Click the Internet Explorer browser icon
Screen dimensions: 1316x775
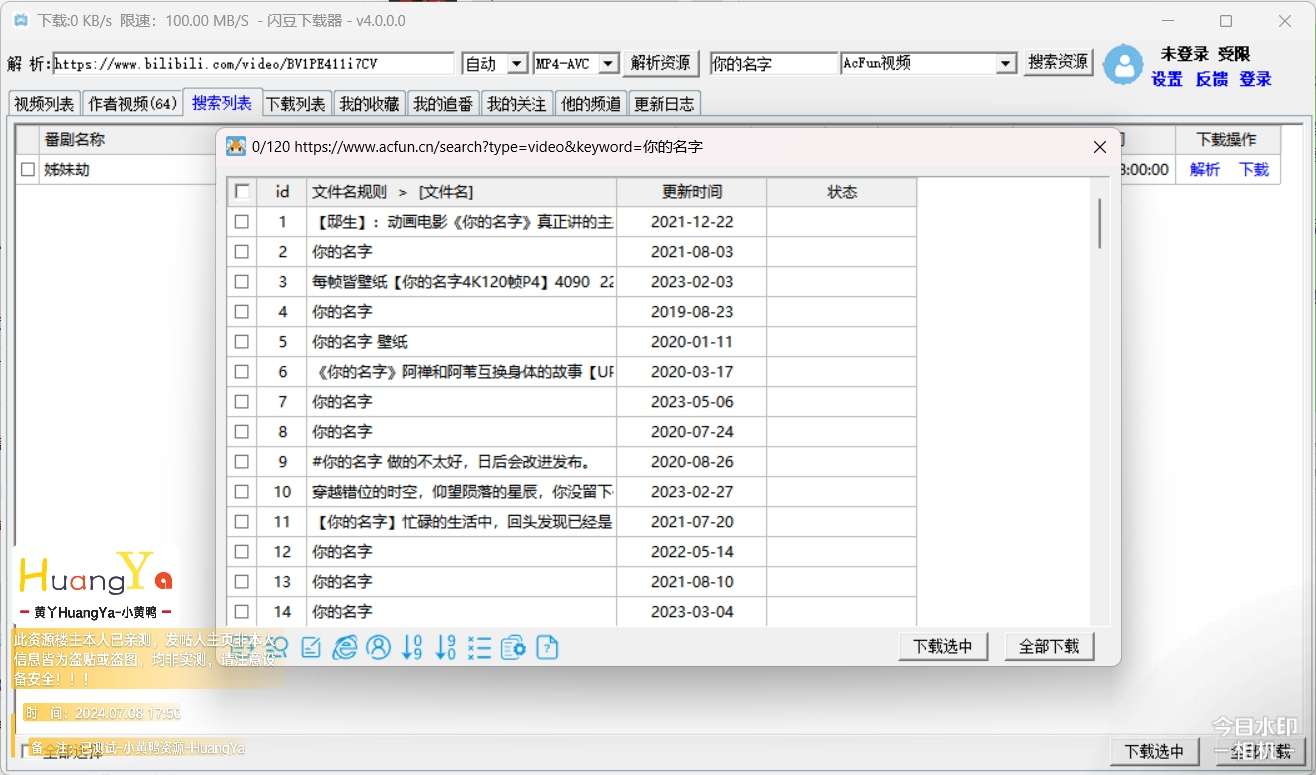(x=345, y=648)
